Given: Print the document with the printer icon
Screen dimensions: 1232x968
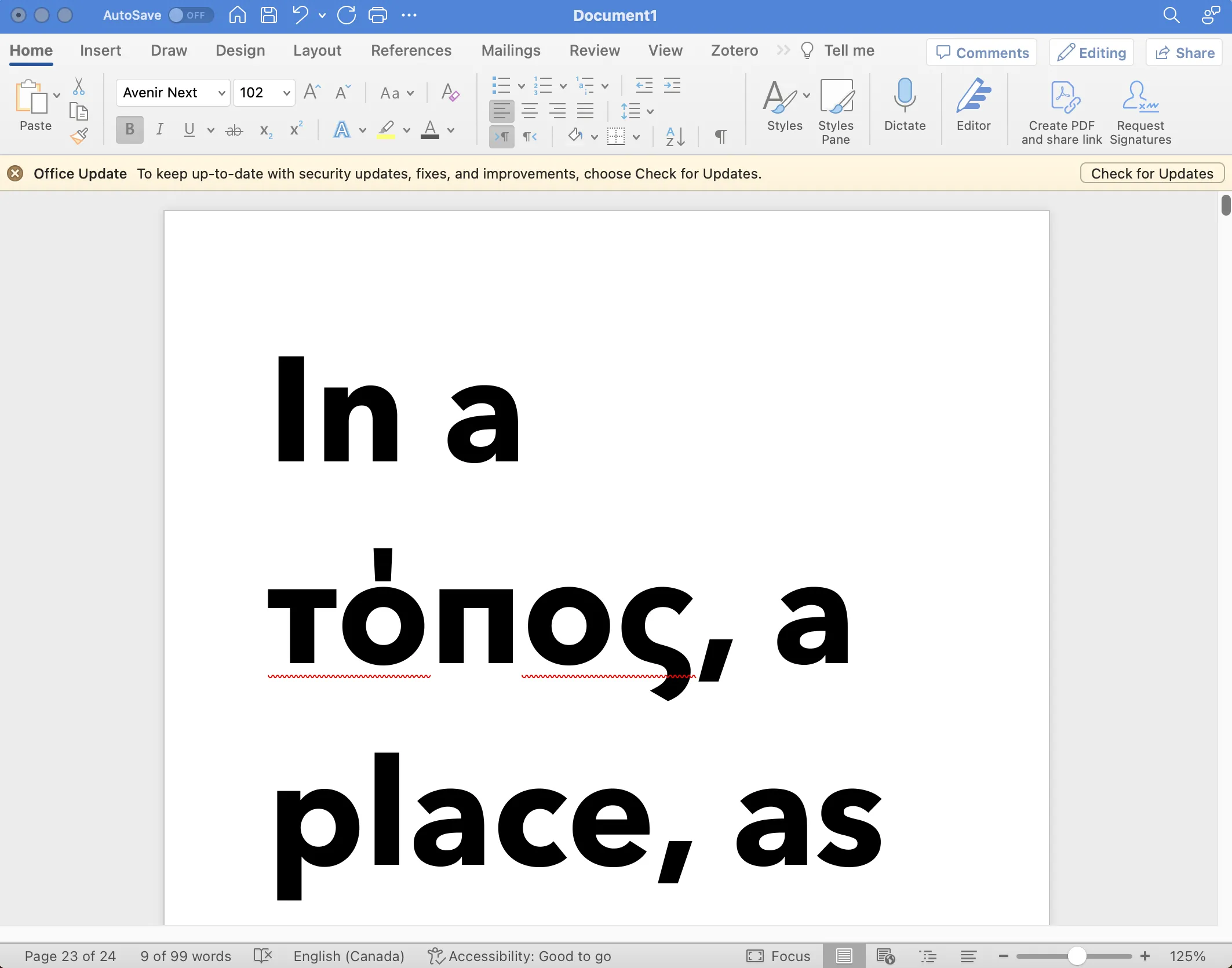Looking at the screenshot, I should coord(378,15).
